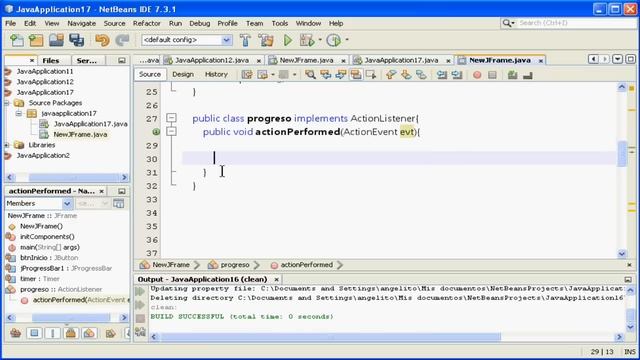This screenshot has width=640, height=360.
Task: Open the Navigate menu
Action: coord(81,23)
